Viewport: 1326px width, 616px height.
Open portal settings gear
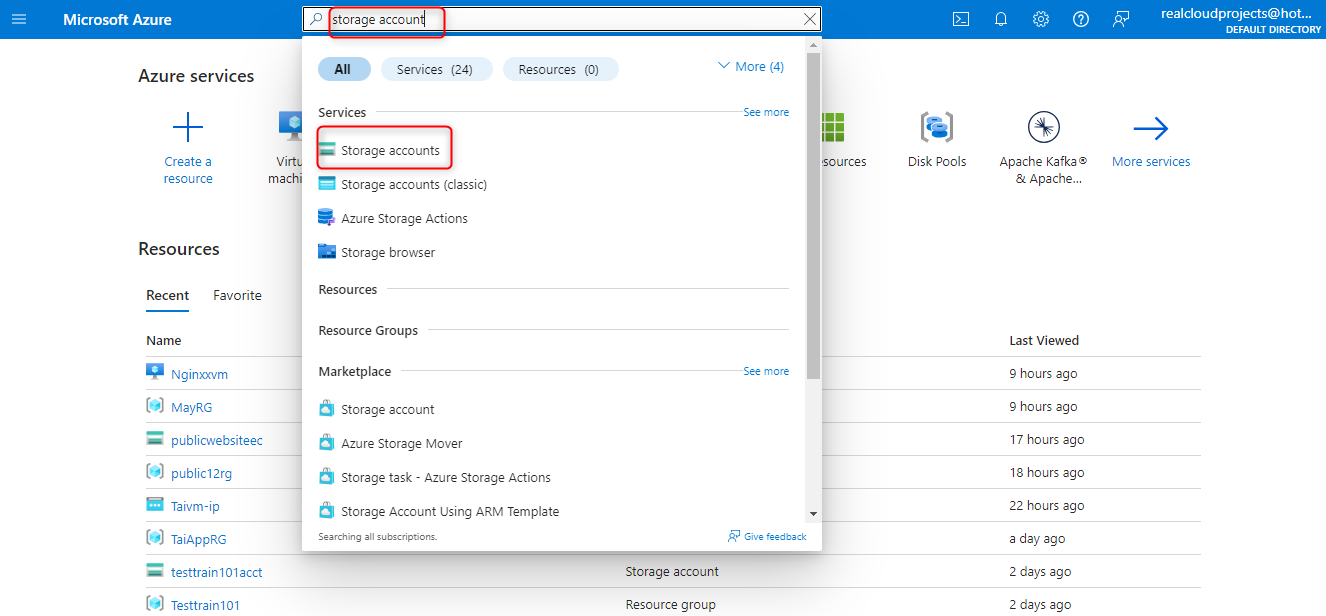[1041, 19]
